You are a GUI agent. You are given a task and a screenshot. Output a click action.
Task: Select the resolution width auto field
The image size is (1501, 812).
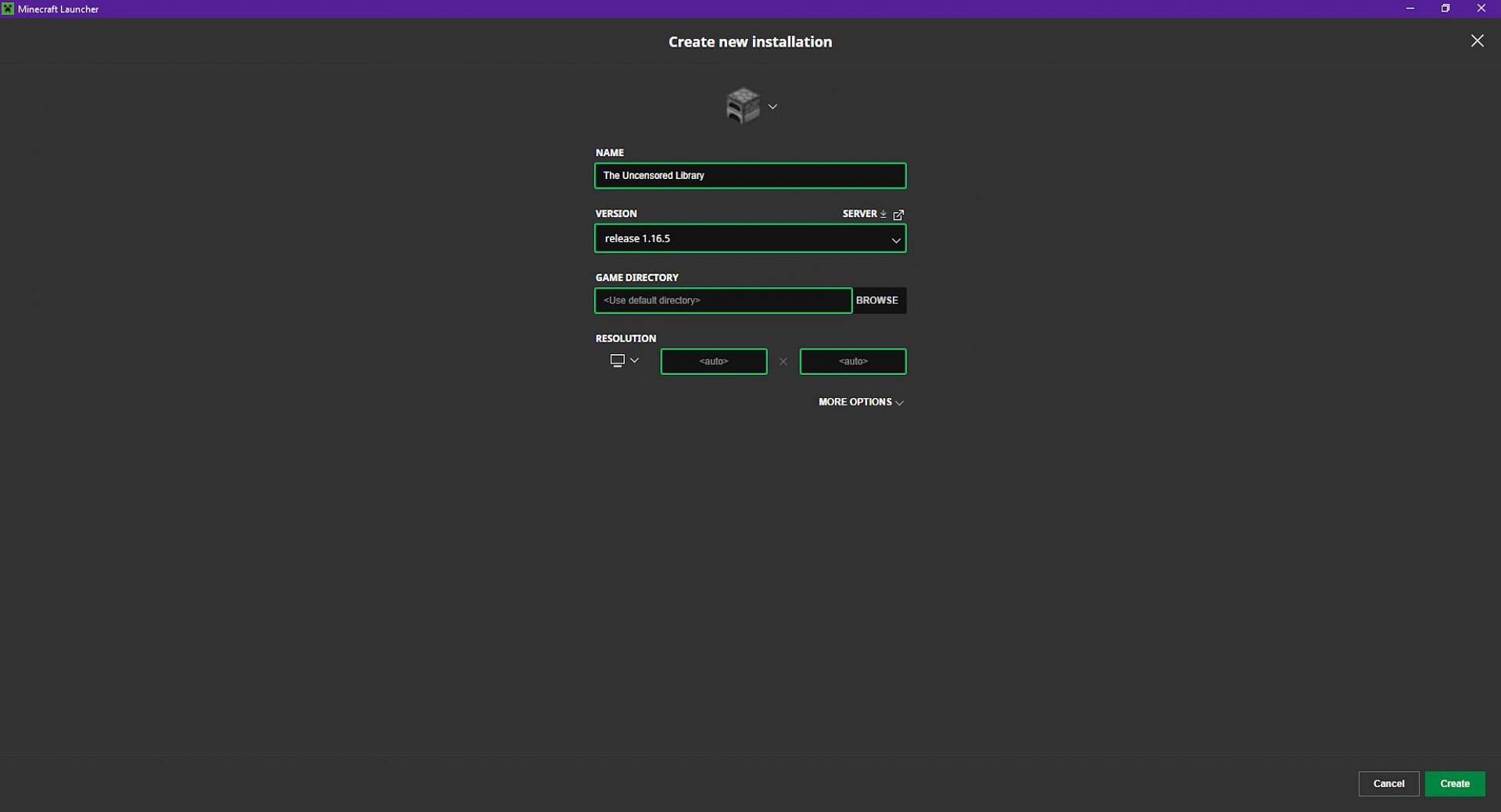tap(713, 361)
